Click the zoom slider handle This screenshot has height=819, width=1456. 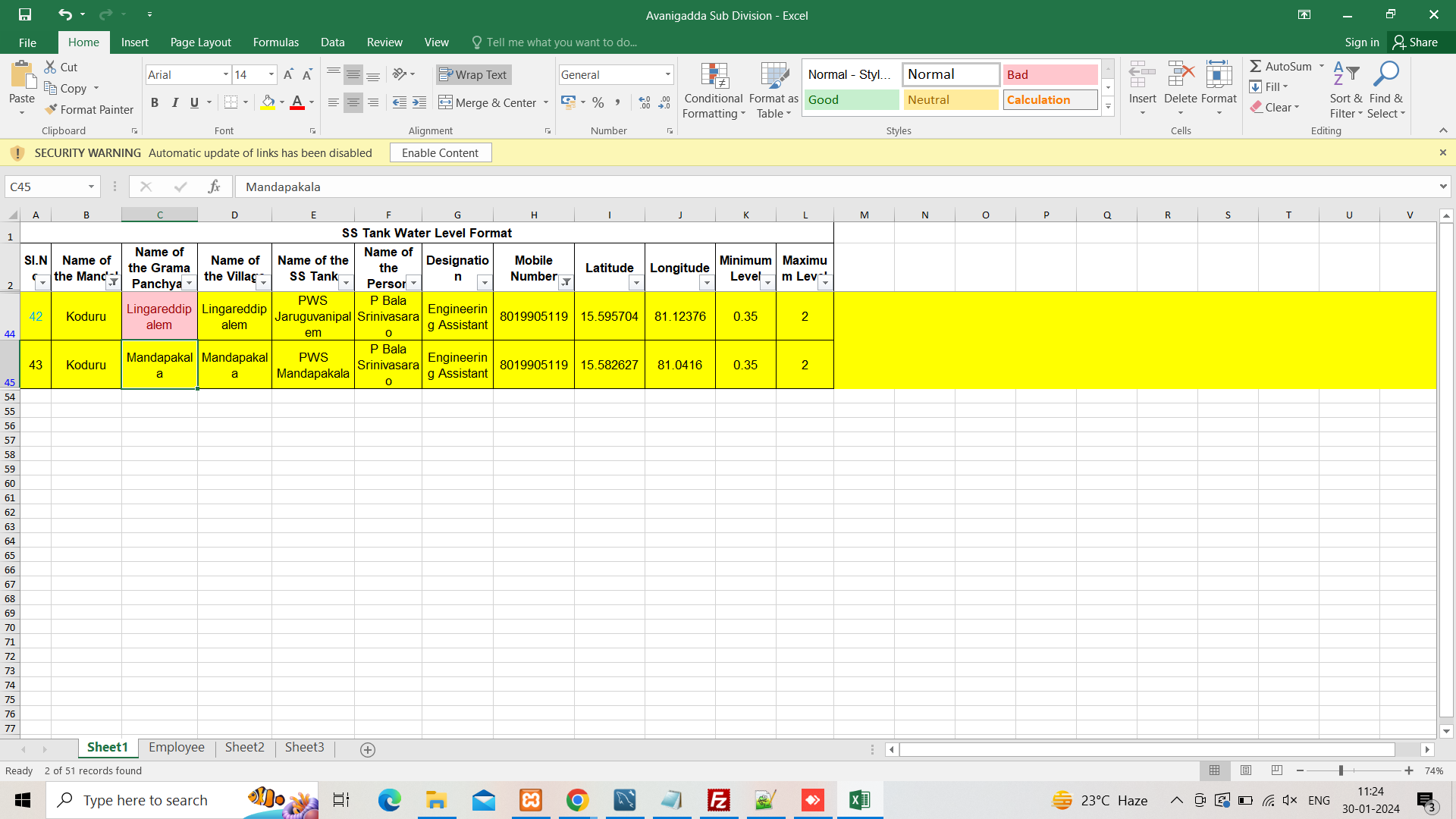click(1341, 770)
